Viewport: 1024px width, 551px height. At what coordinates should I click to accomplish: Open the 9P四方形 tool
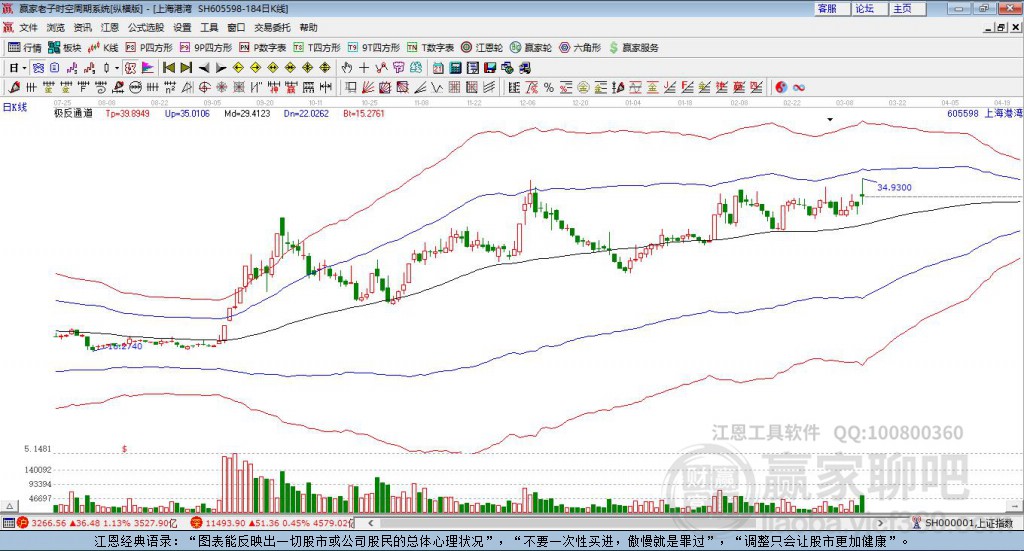[x=206, y=48]
